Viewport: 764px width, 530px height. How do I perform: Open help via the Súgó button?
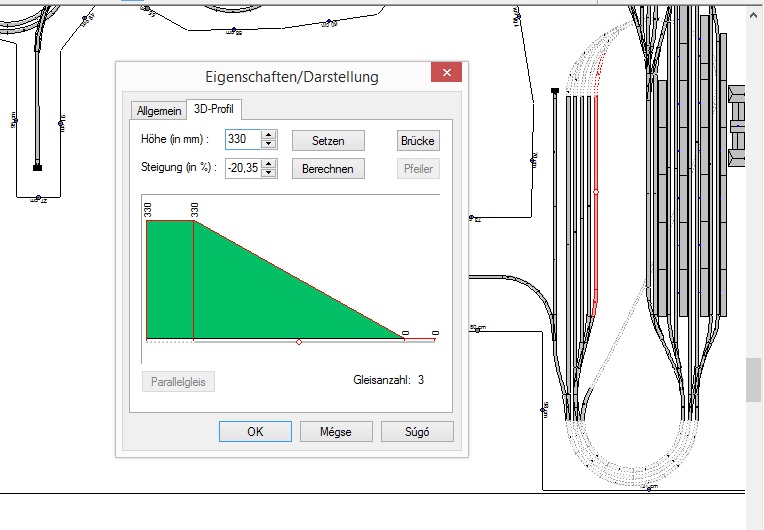tap(417, 432)
